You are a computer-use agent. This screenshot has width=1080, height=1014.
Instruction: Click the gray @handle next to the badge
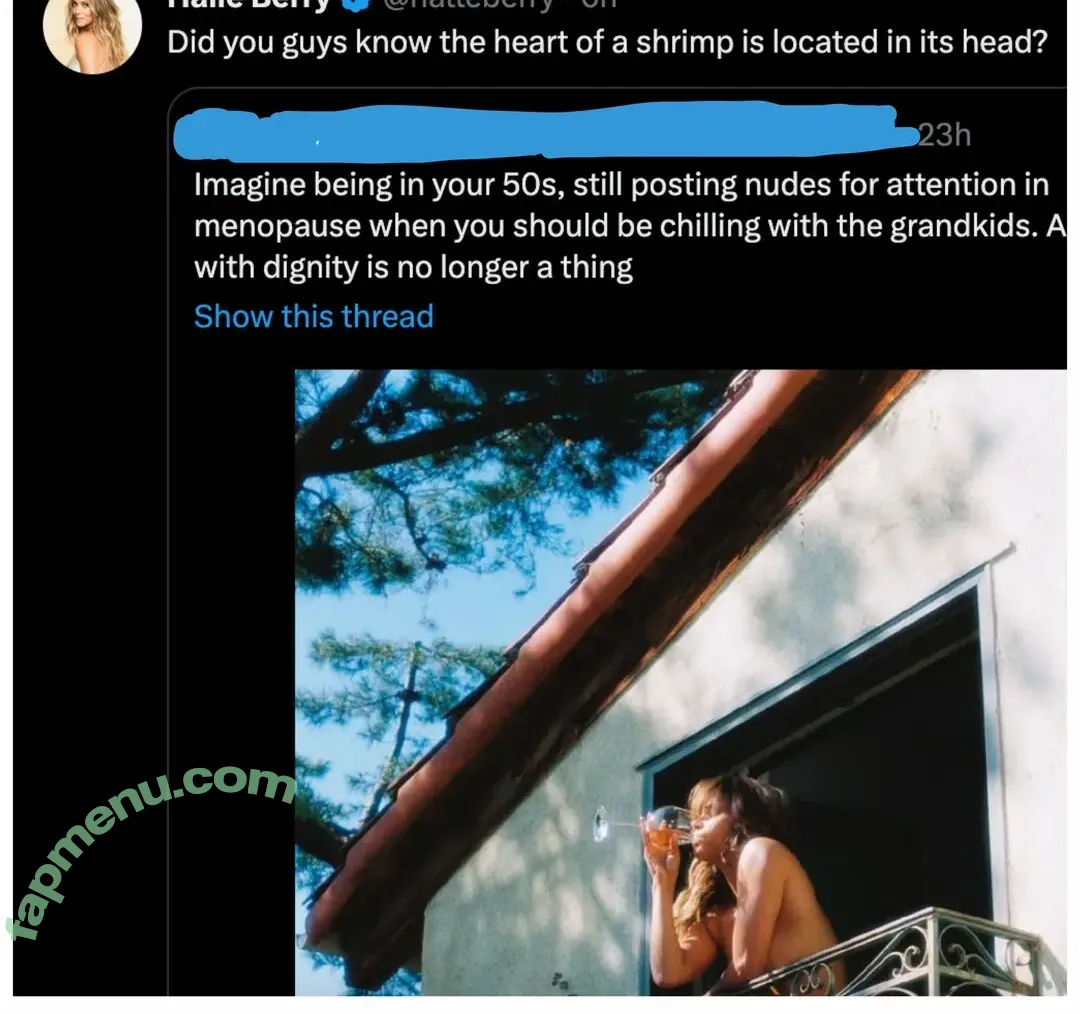click(x=468, y=4)
